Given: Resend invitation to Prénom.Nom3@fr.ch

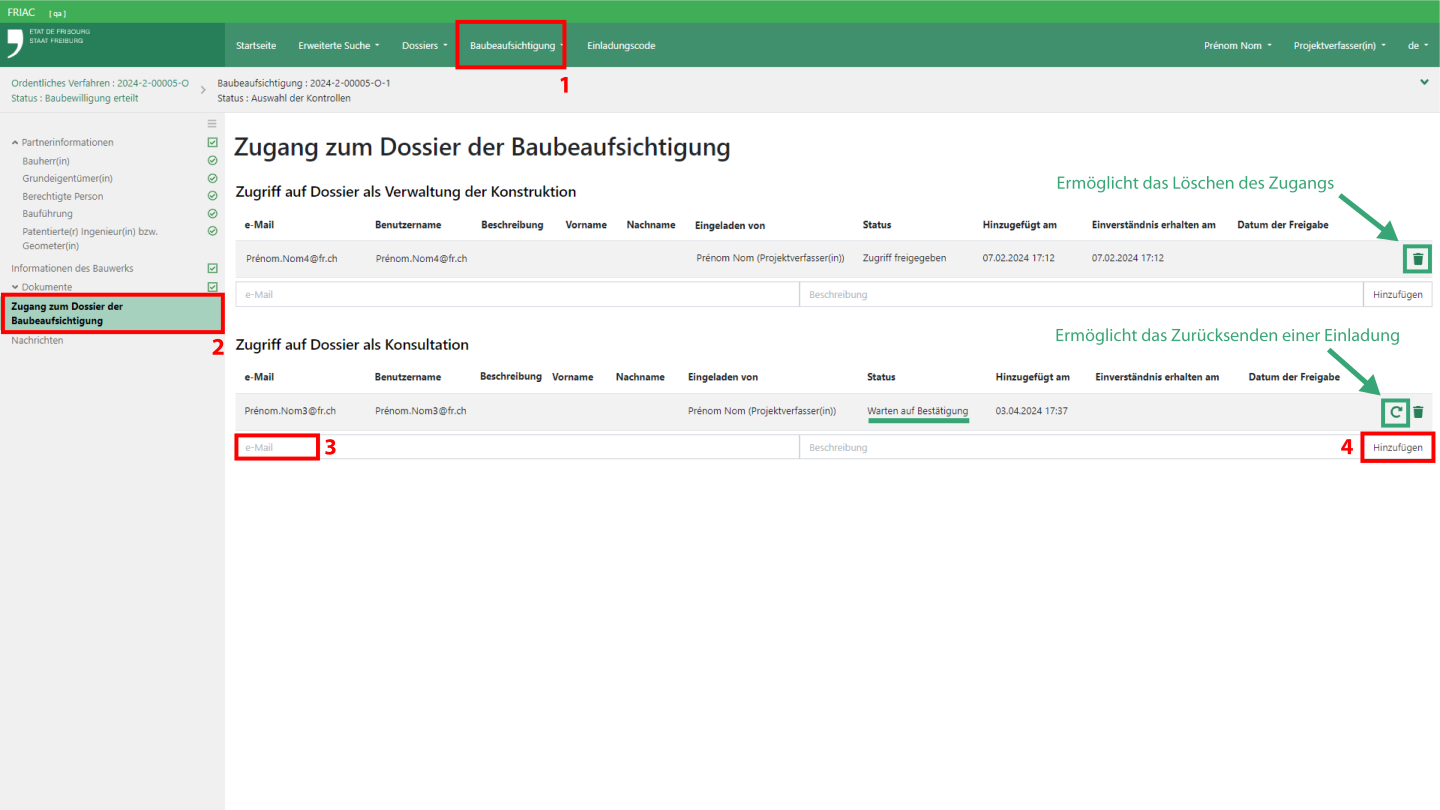Looking at the screenshot, I should pos(1396,412).
